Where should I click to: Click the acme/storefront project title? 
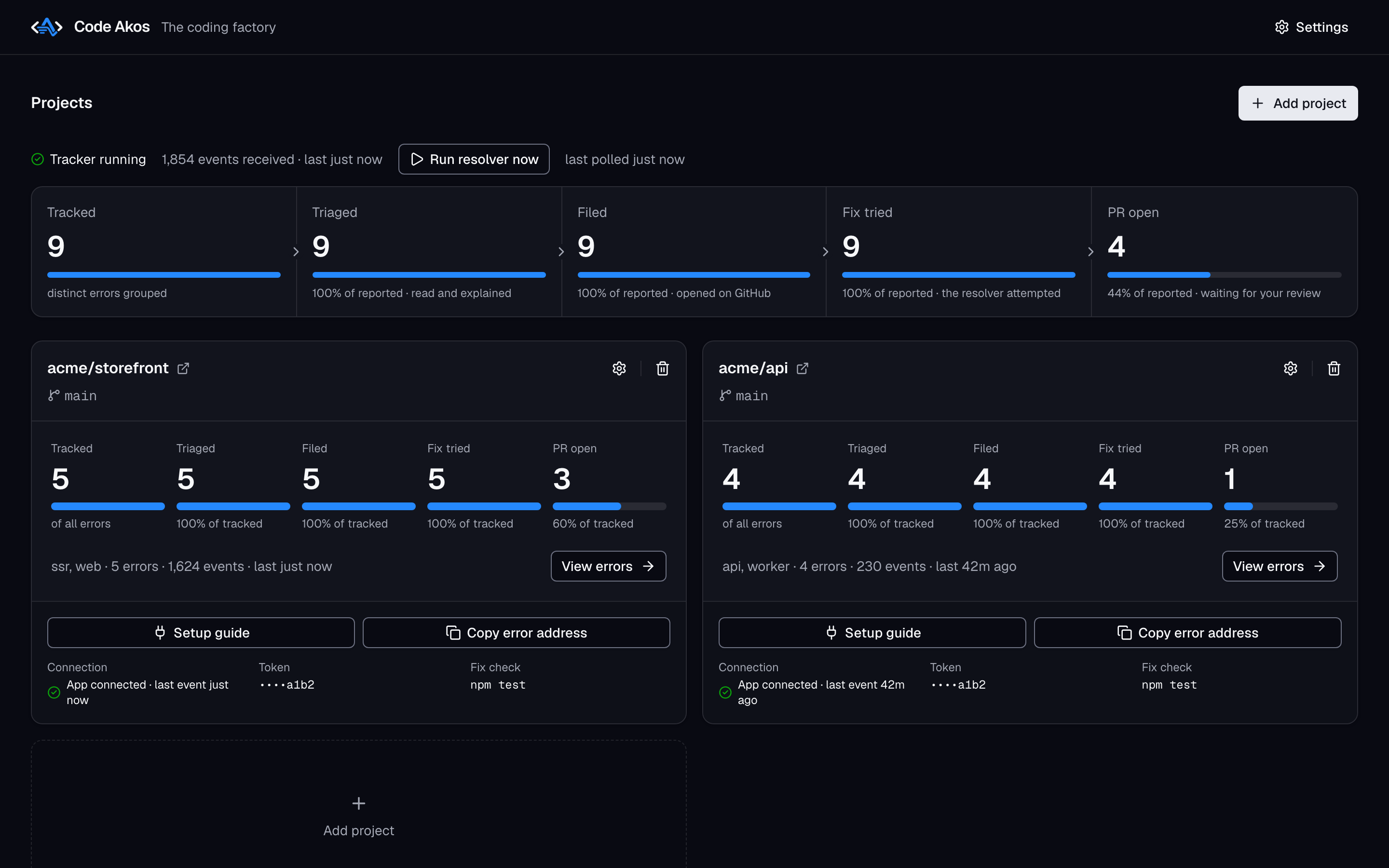point(108,368)
